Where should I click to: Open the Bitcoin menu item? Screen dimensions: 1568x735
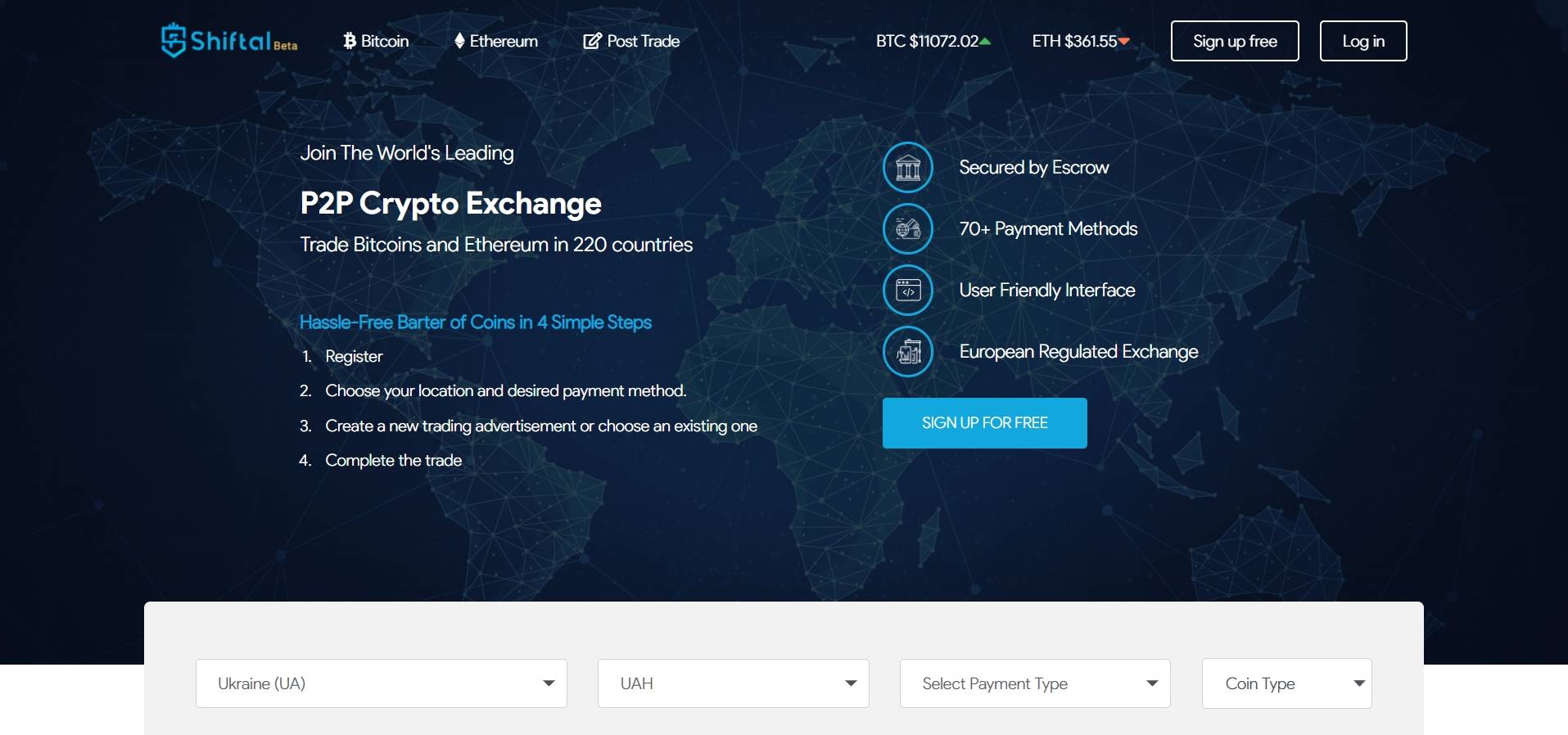(376, 41)
